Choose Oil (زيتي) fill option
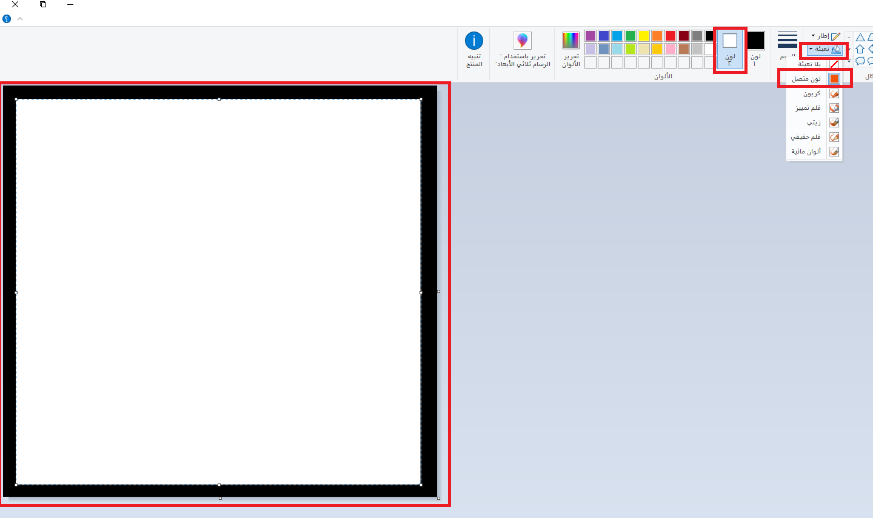The width and height of the screenshot is (873, 518). (x=814, y=123)
